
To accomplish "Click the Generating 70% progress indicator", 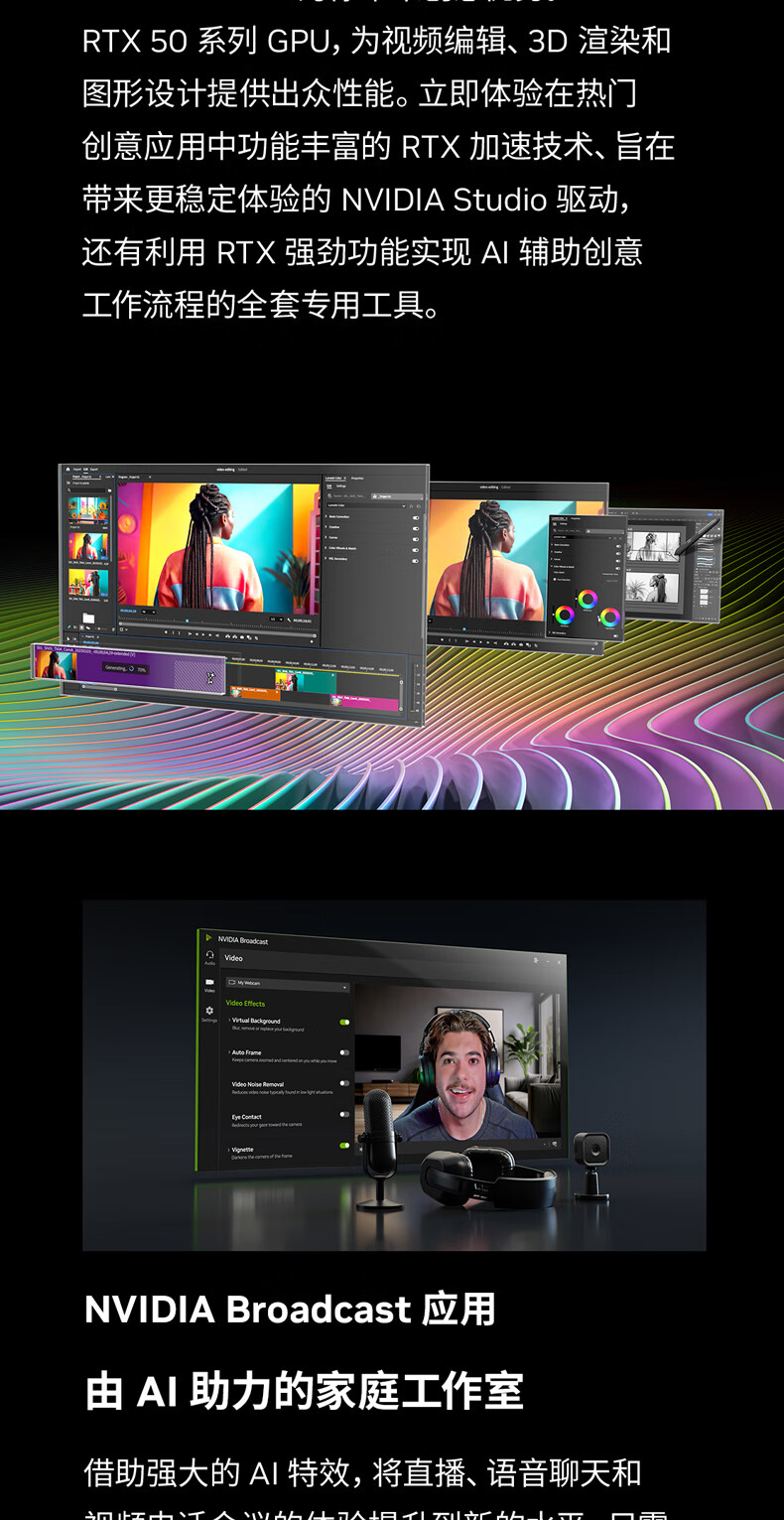I will [x=126, y=669].
